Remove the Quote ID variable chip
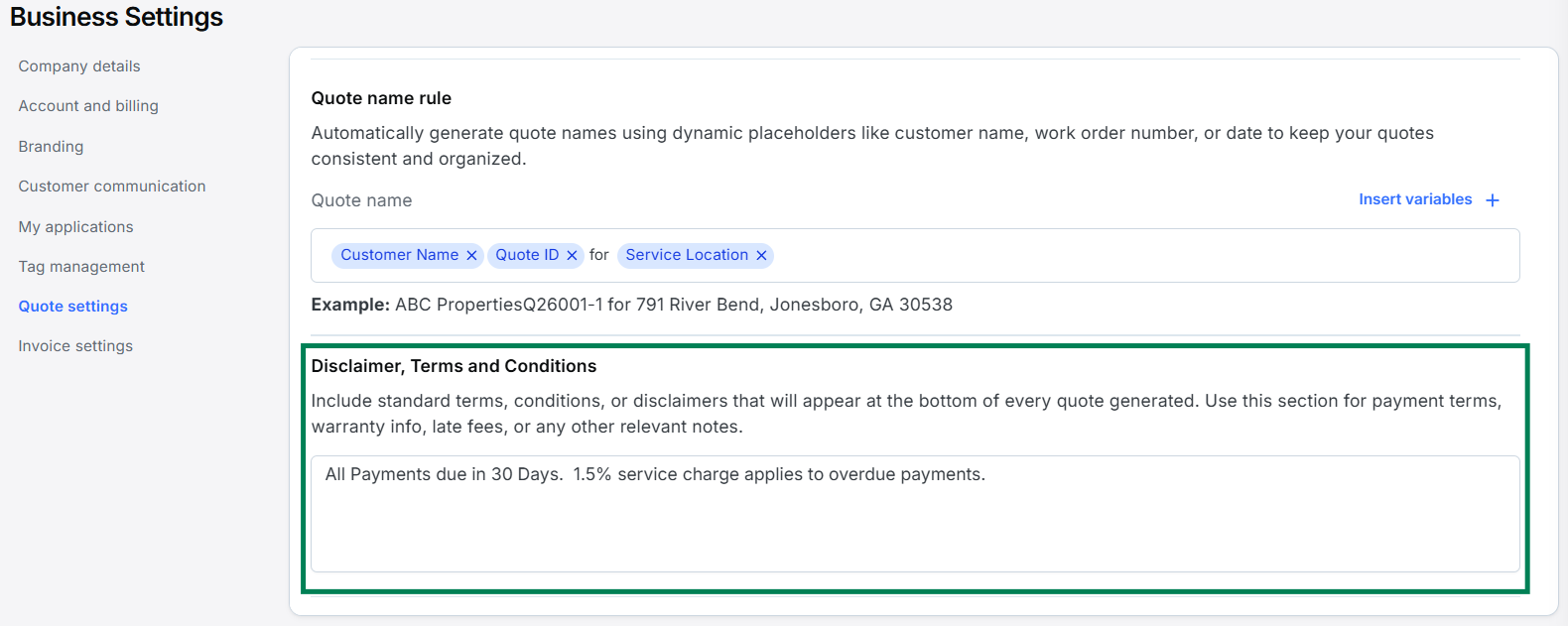The width and height of the screenshot is (1568, 626). pos(572,256)
